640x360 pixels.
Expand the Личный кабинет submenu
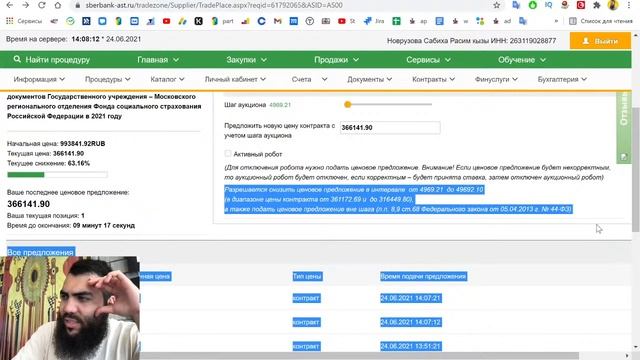[235, 79]
